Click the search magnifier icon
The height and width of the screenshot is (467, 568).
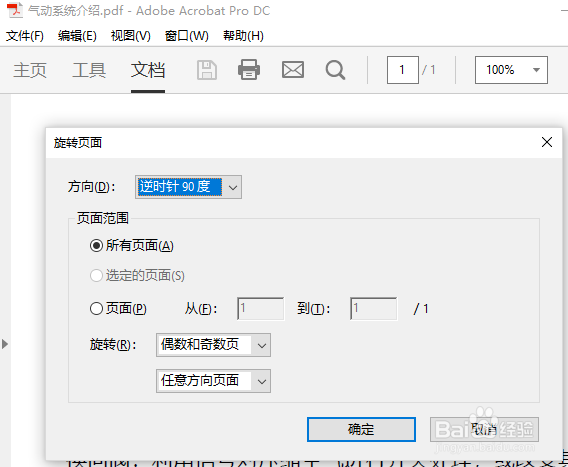point(335,70)
